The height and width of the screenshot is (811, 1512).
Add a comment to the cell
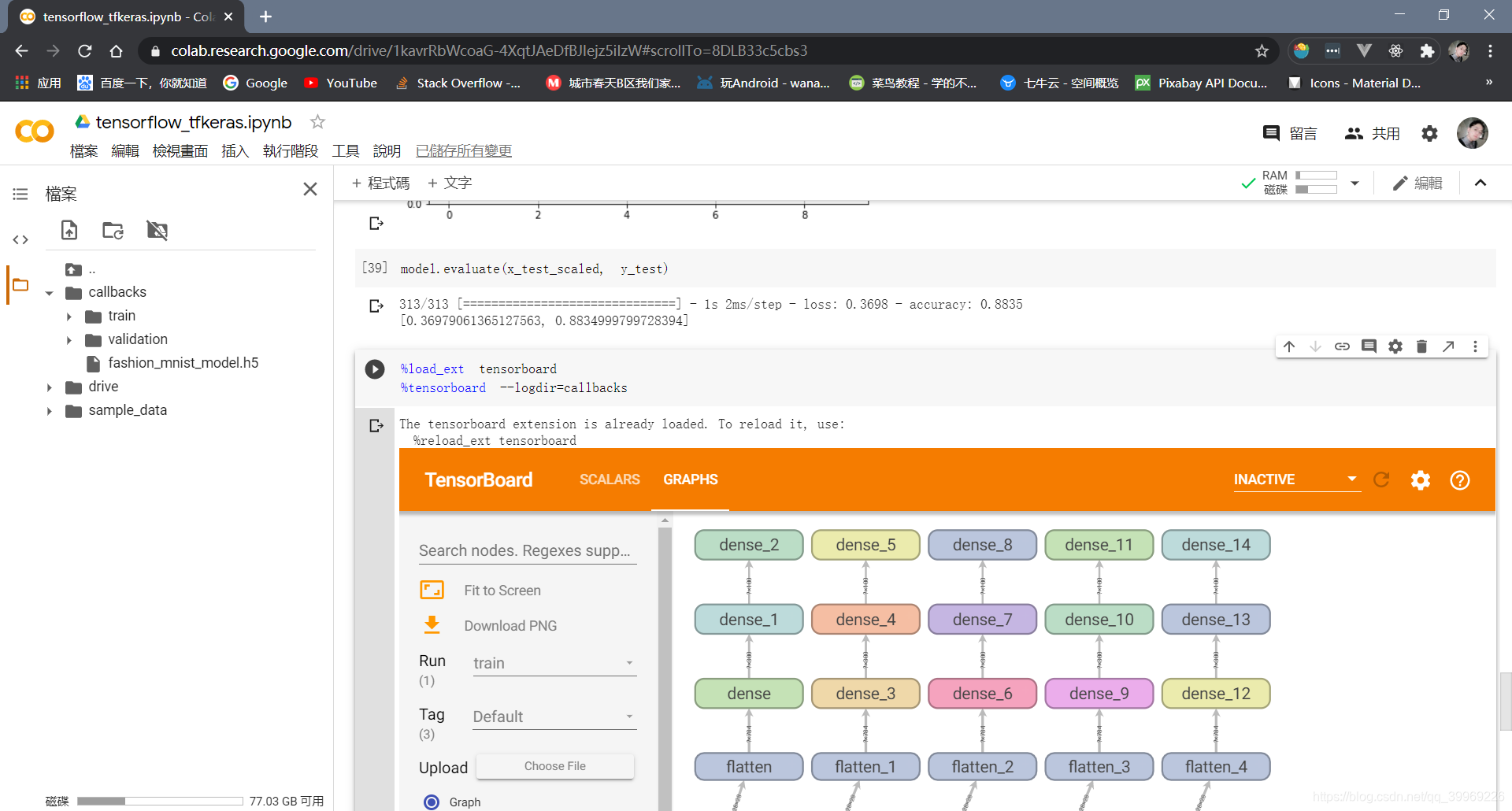click(1369, 346)
